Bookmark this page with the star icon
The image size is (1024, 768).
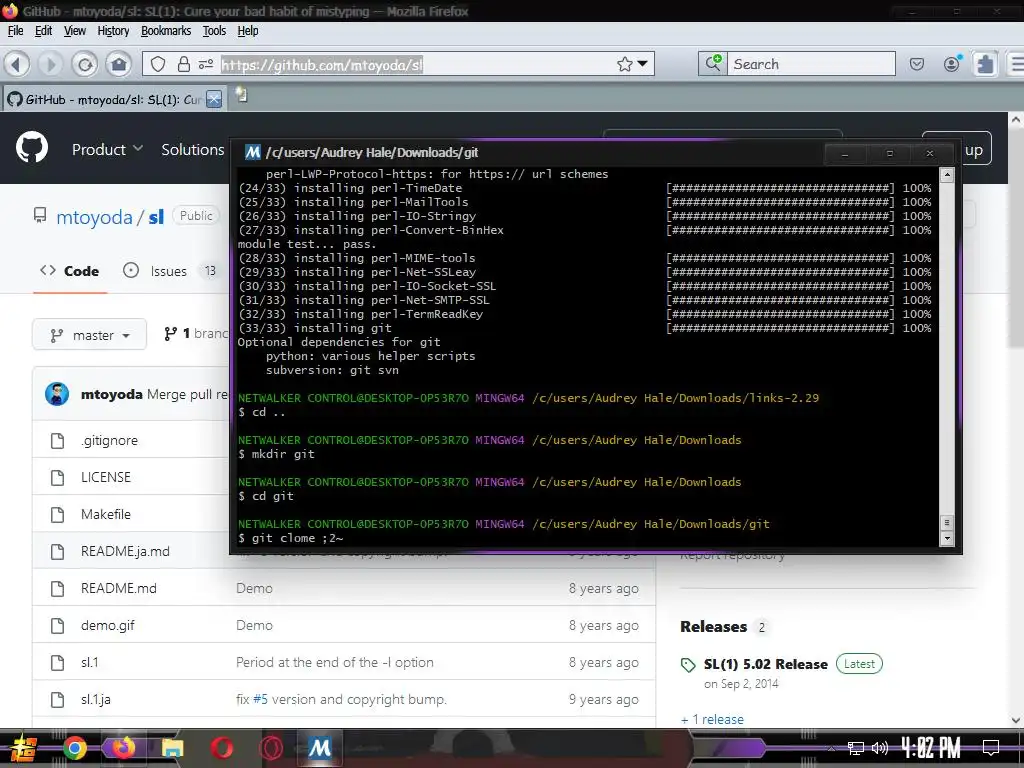click(624, 64)
